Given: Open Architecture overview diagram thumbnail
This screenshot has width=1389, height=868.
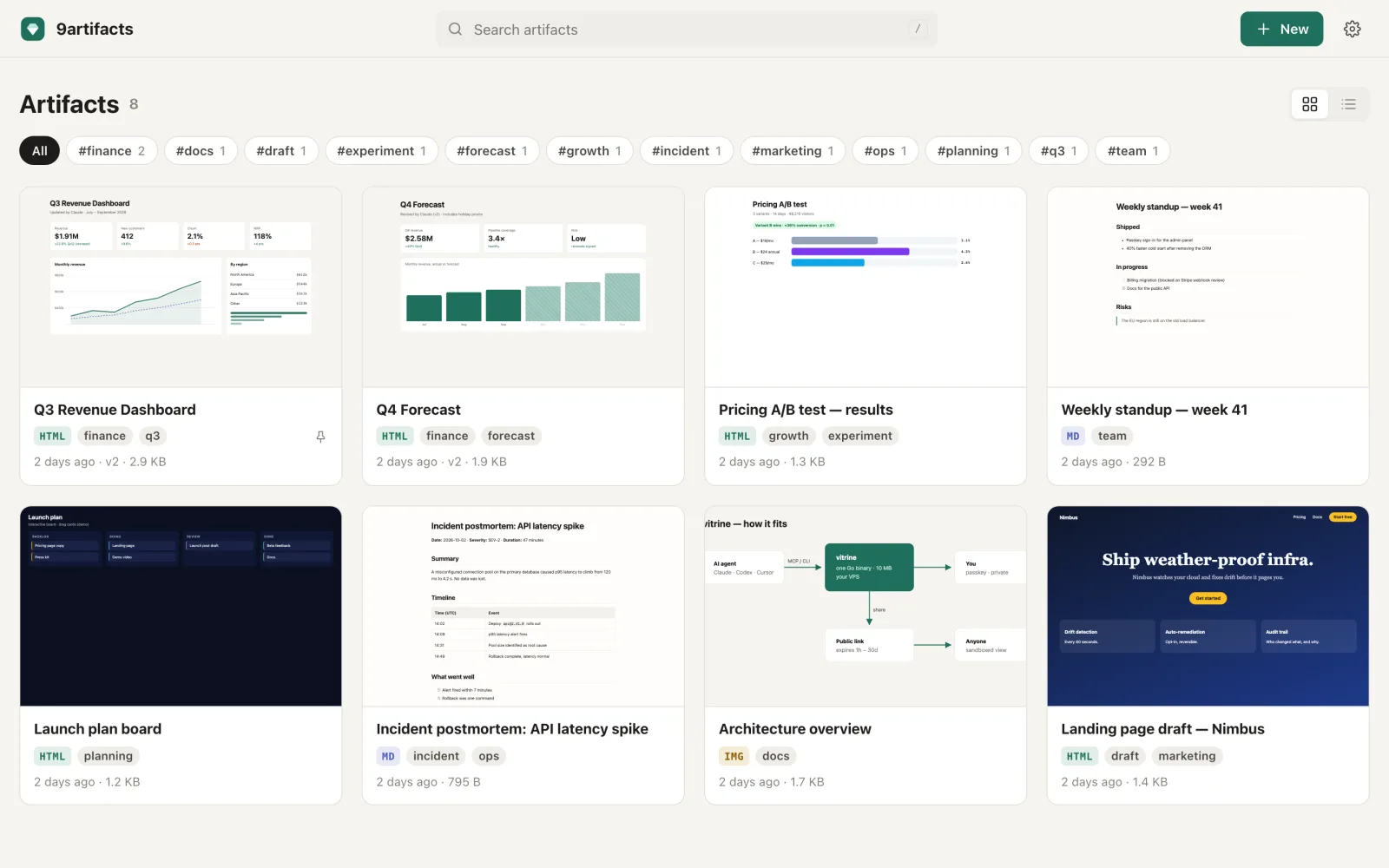Looking at the screenshot, I should (x=866, y=607).
